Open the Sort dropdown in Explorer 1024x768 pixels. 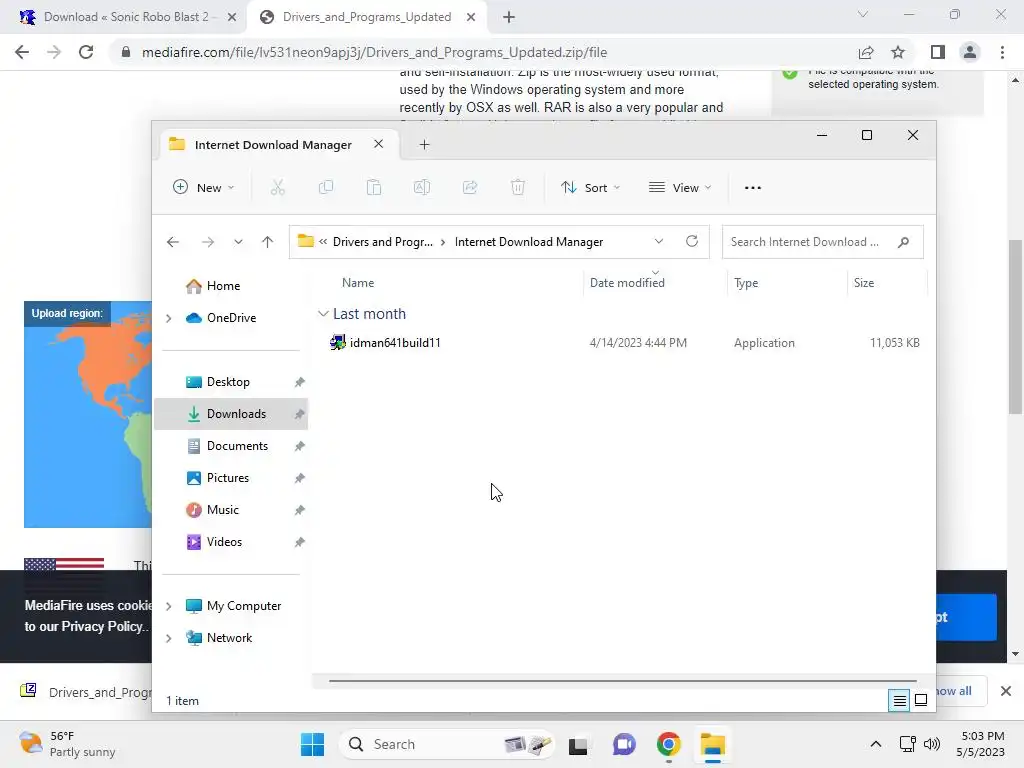click(590, 187)
